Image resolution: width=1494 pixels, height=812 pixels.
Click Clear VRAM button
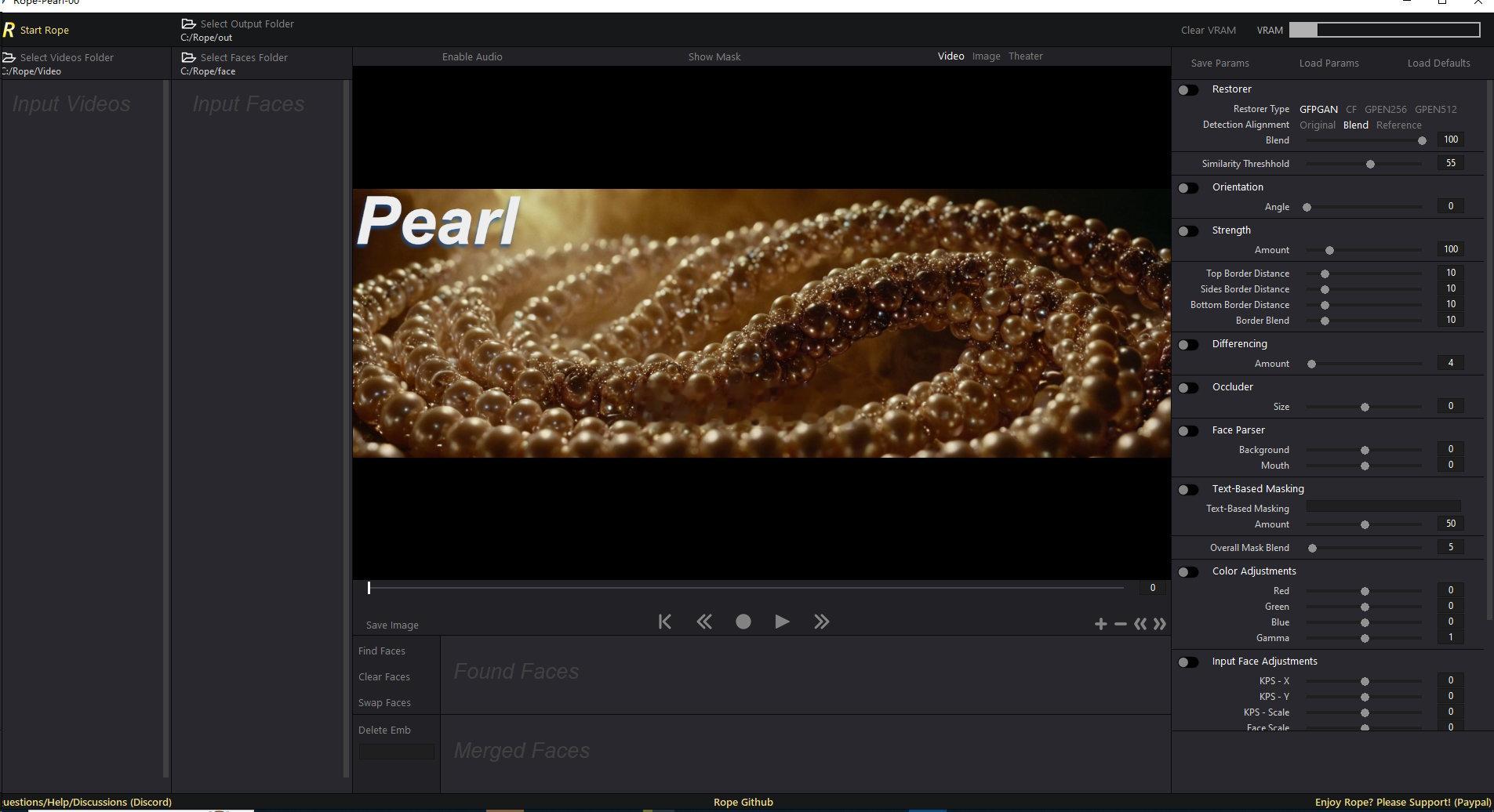(1208, 30)
